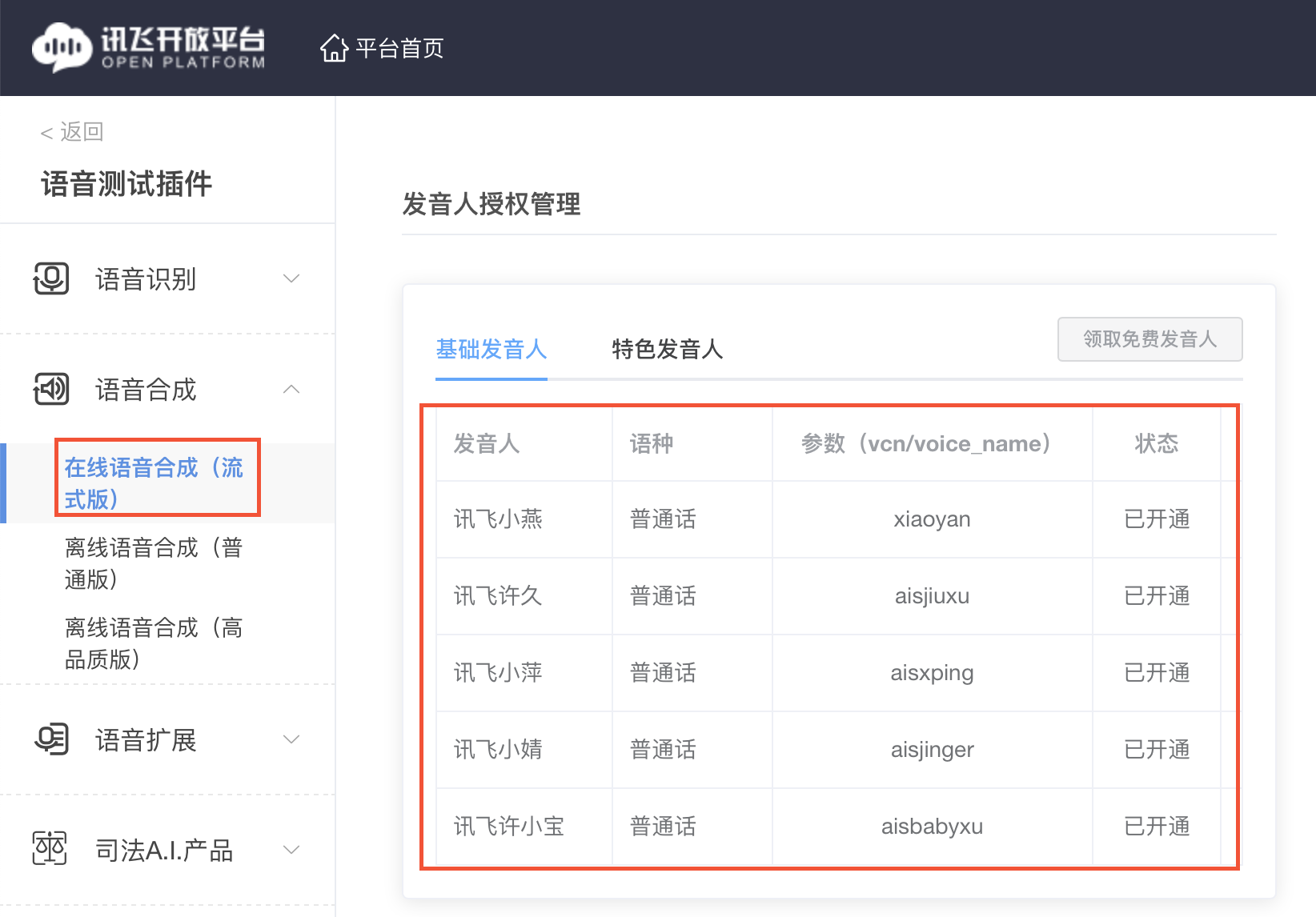Click the 发音人 column header

(x=487, y=443)
